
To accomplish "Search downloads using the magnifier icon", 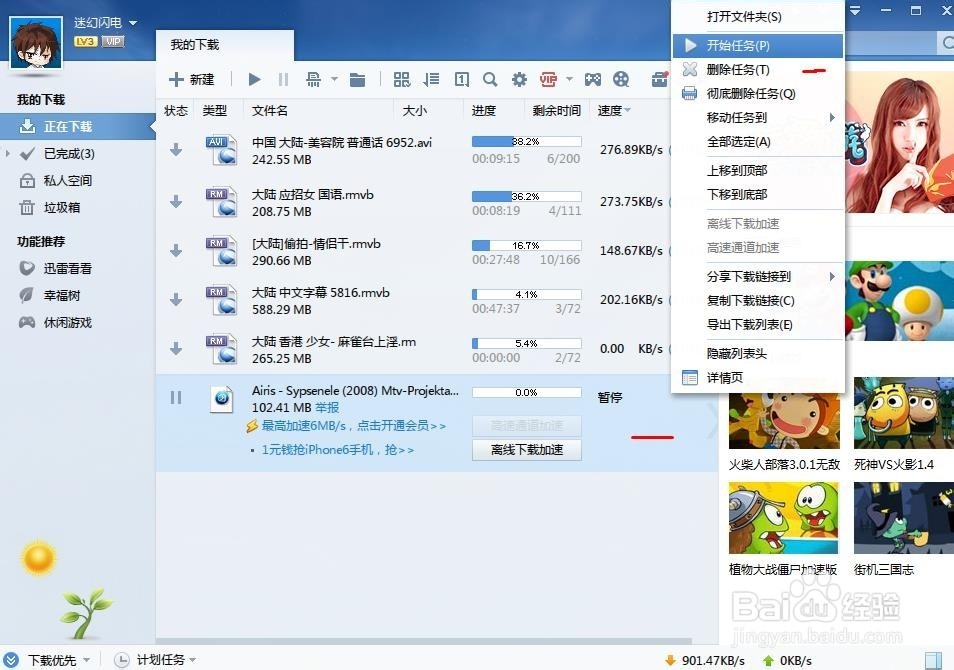I will (490, 79).
